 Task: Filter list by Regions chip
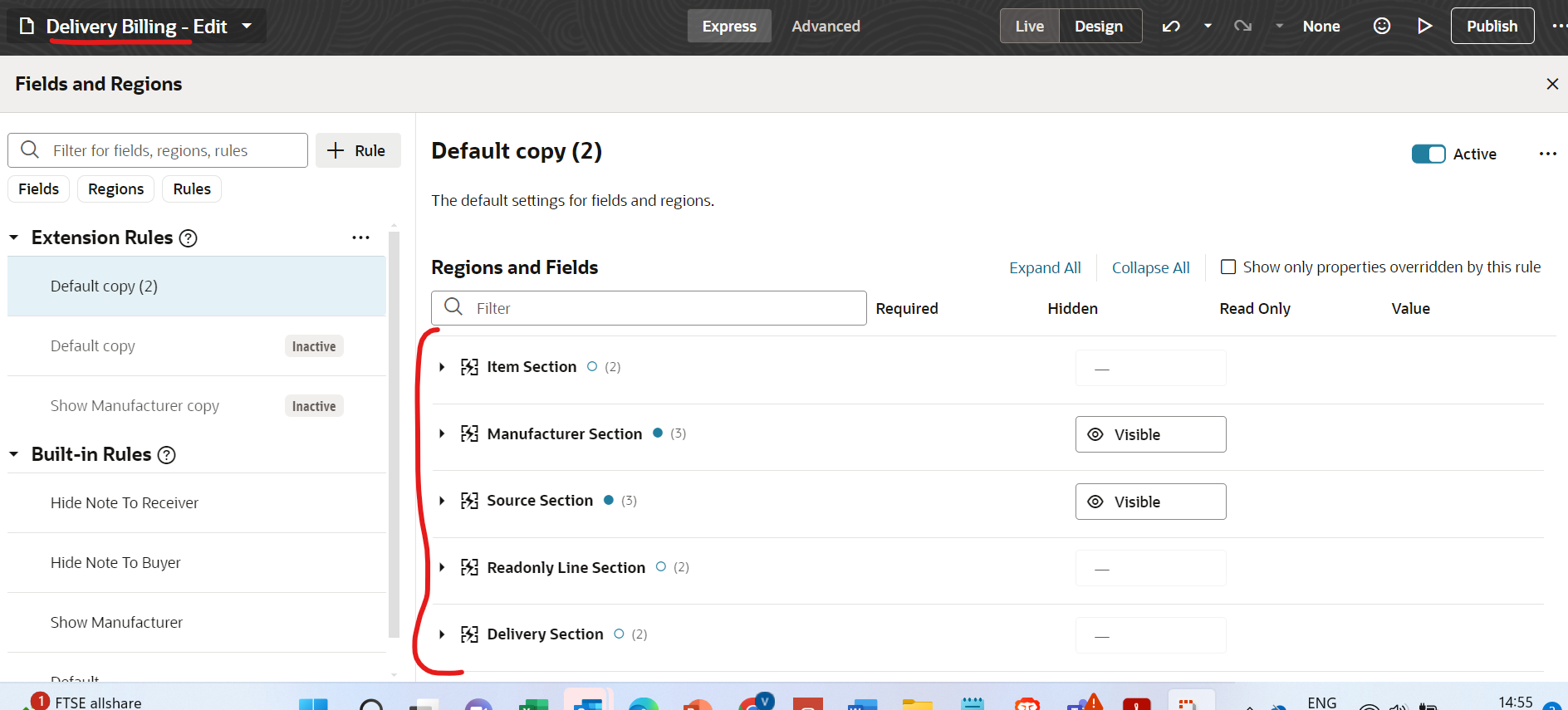(x=115, y=189)
